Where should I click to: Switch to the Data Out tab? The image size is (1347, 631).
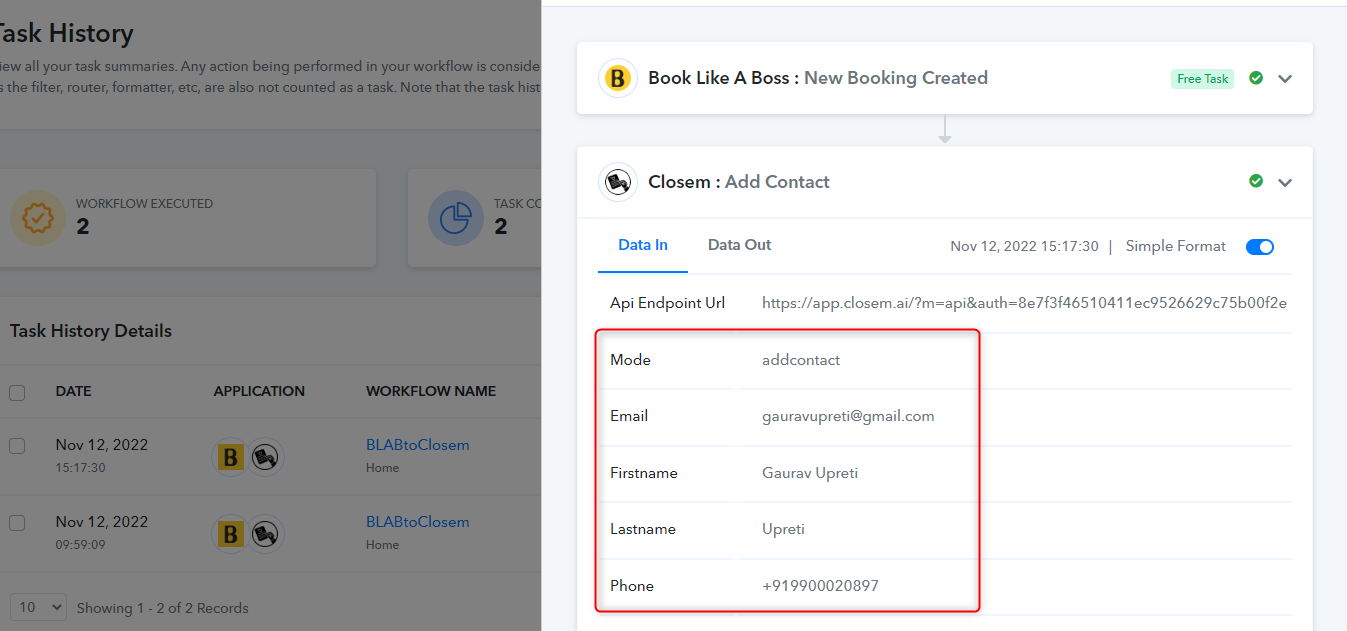[x=739, y=245]
